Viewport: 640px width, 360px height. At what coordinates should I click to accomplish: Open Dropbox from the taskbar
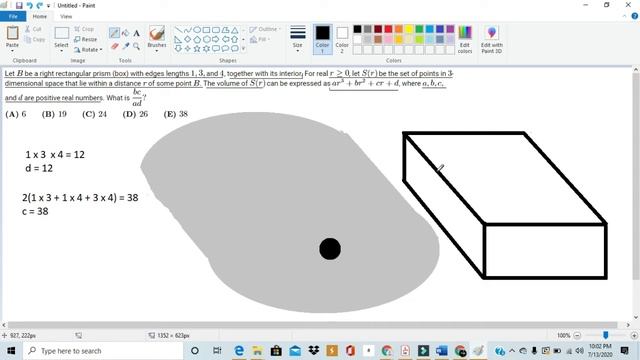(x=313, y=351)
